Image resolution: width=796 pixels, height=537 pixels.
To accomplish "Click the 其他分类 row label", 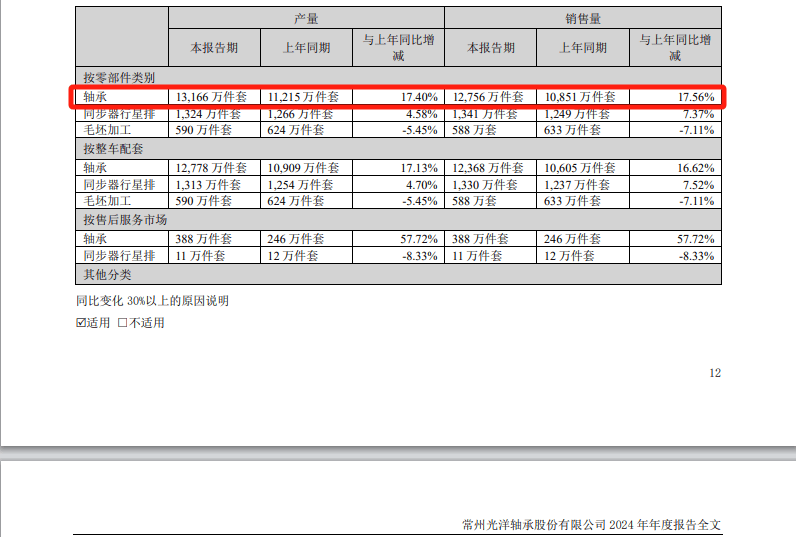I will (x=107, y=274).
